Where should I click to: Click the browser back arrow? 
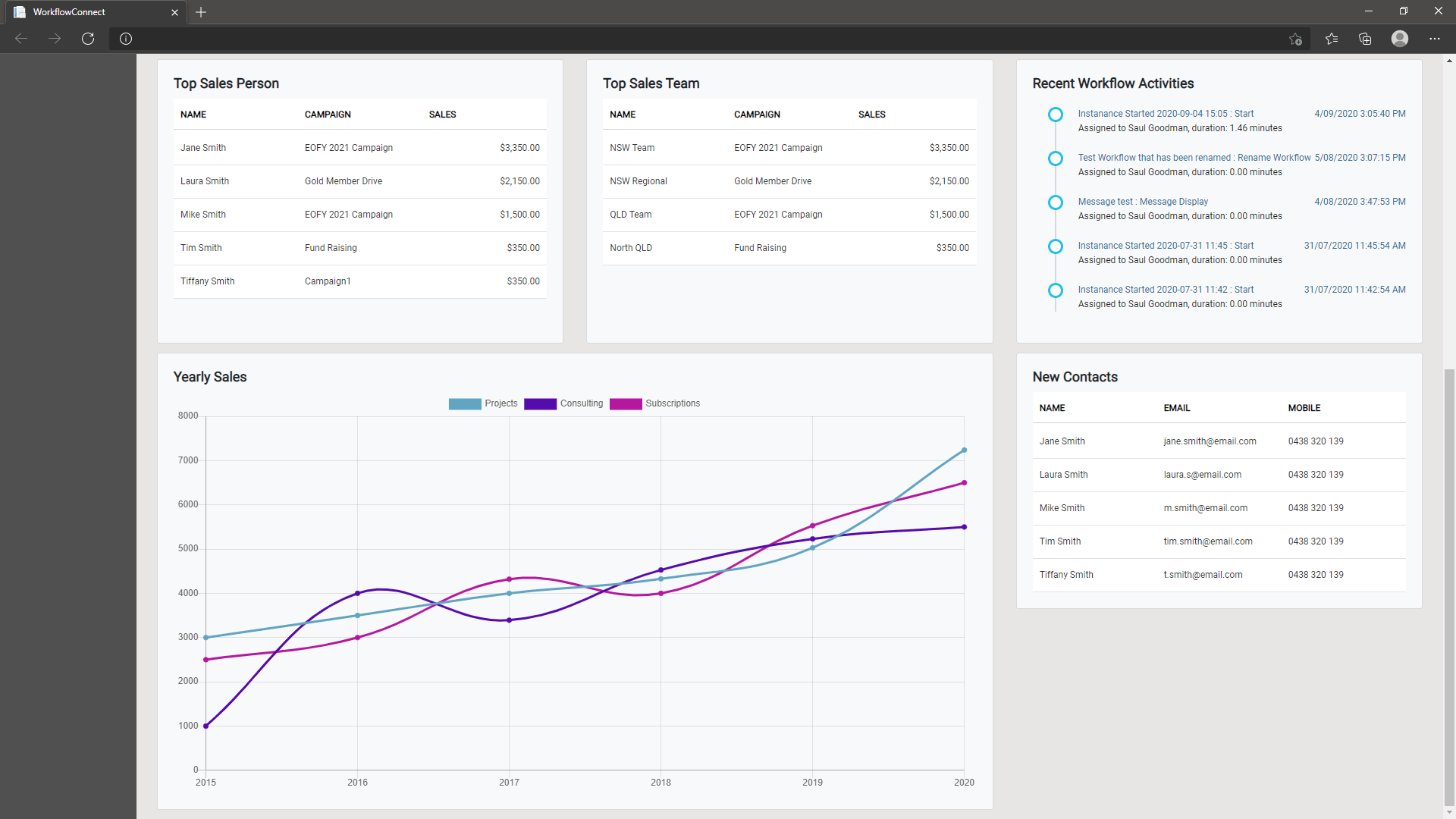point(21,39)
